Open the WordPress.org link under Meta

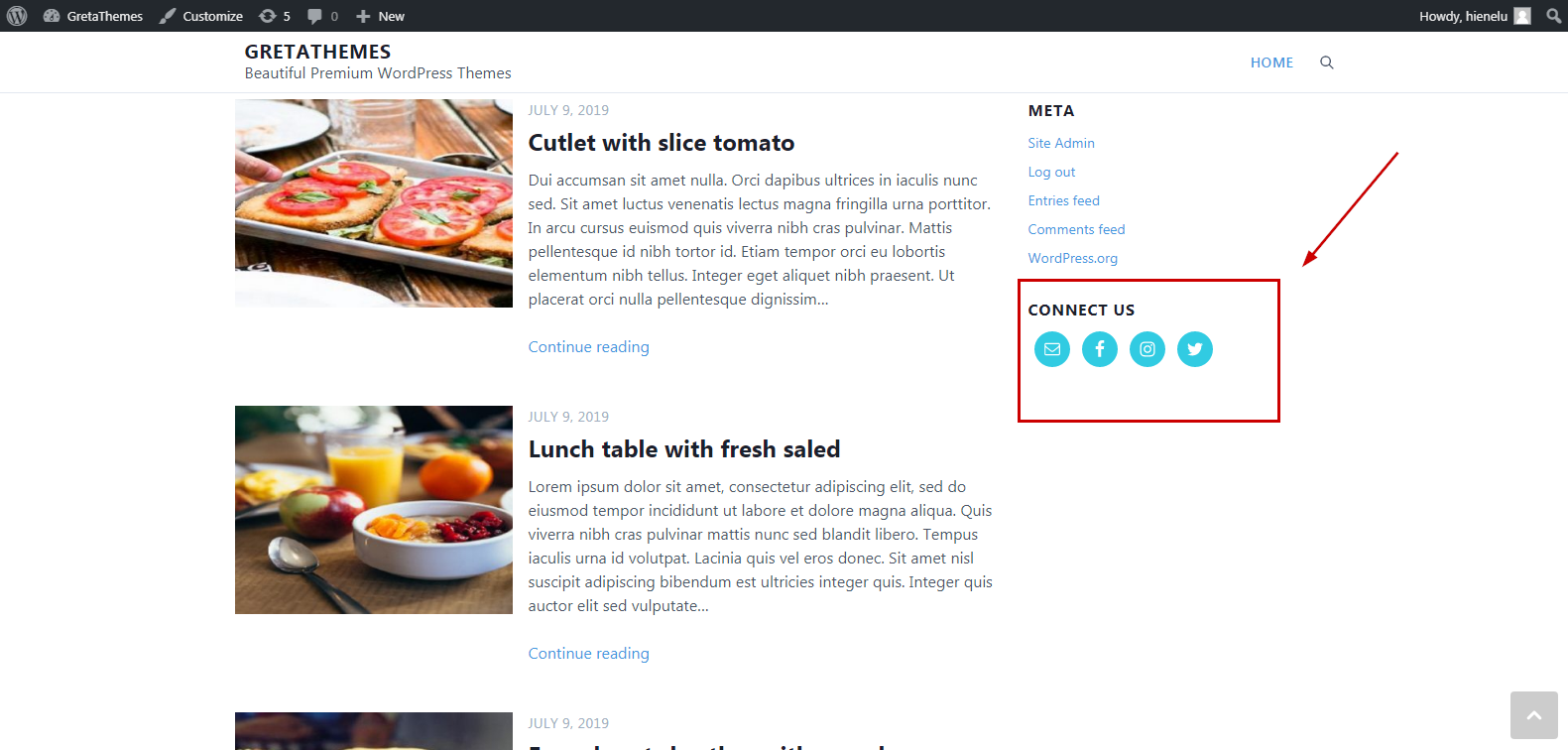coord(1072,257)
